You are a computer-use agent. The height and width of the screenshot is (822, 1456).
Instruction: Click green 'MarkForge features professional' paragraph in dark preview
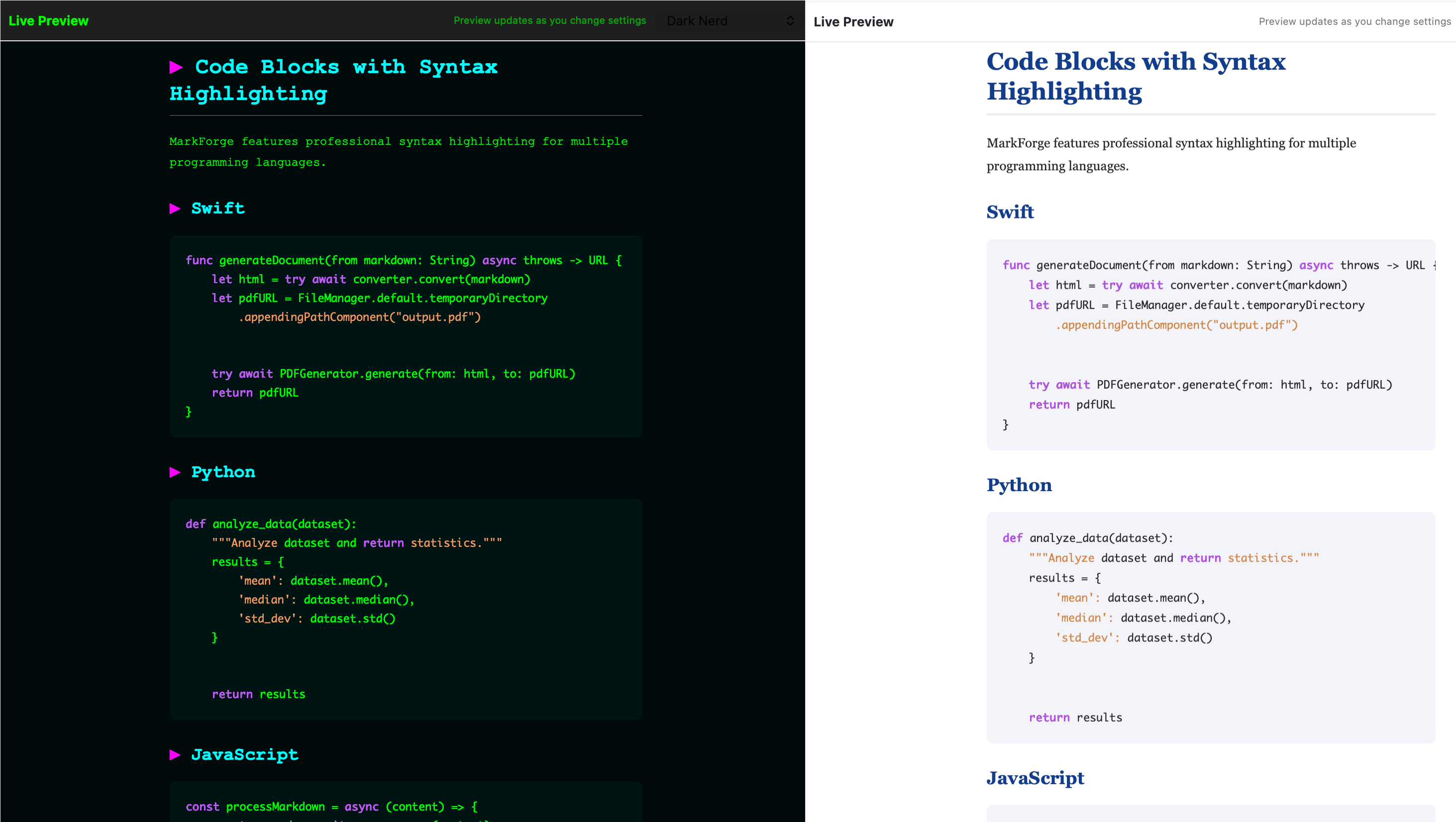pos(399,151)
